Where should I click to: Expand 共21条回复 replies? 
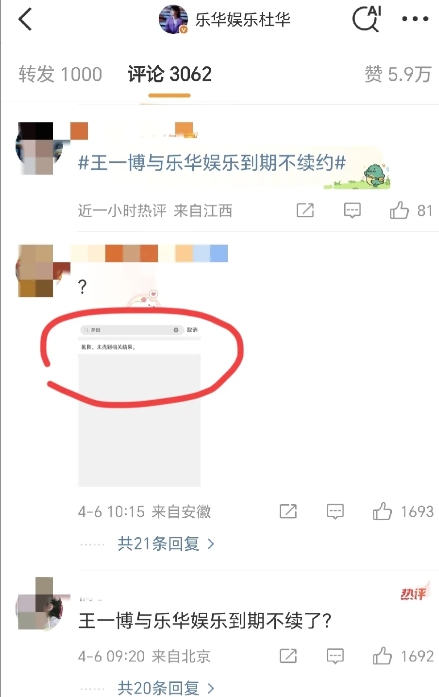[x=166, y=543]
